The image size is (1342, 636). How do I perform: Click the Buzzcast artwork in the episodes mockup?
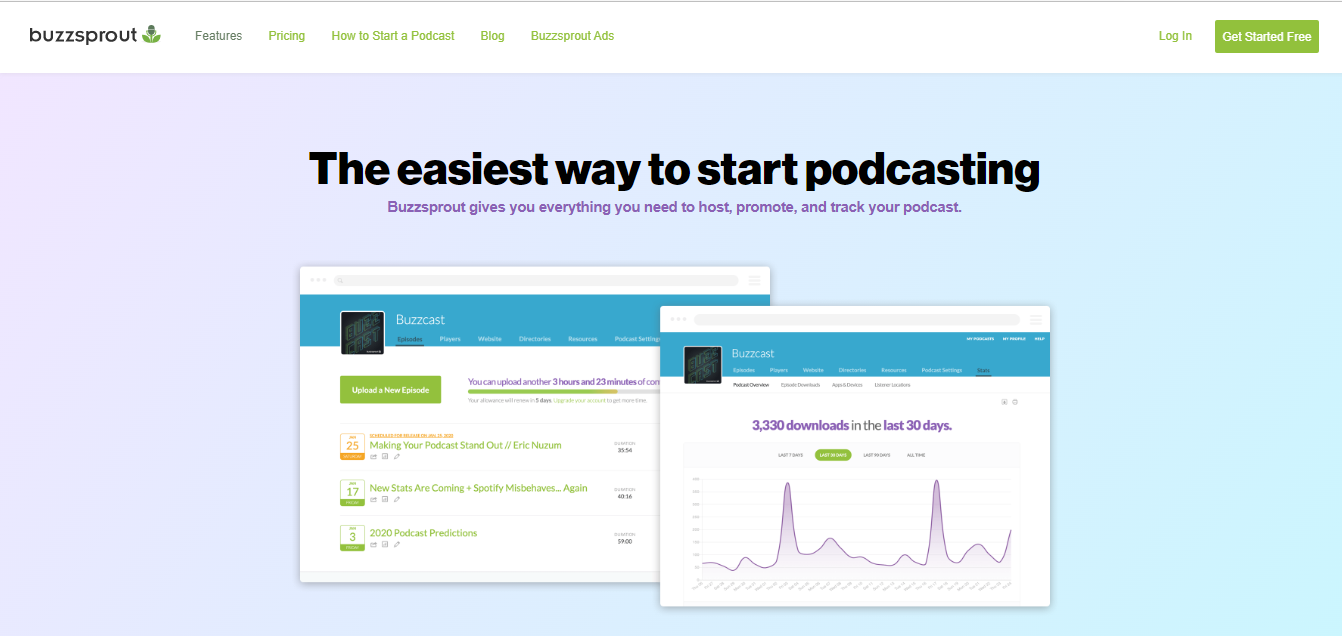click(362, 333)
